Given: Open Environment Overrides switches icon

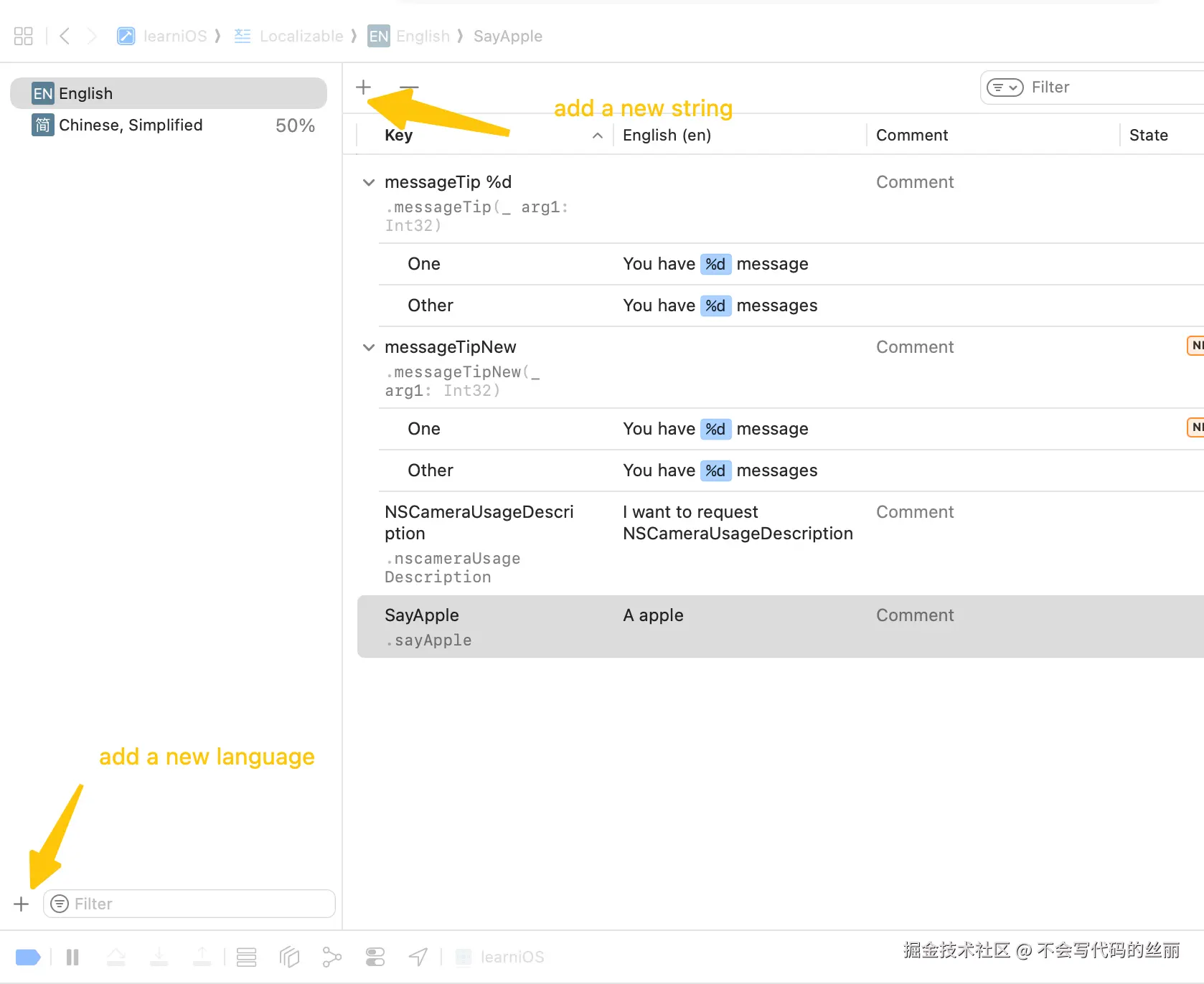Looking at the screenshot, I should pos(375,957).
